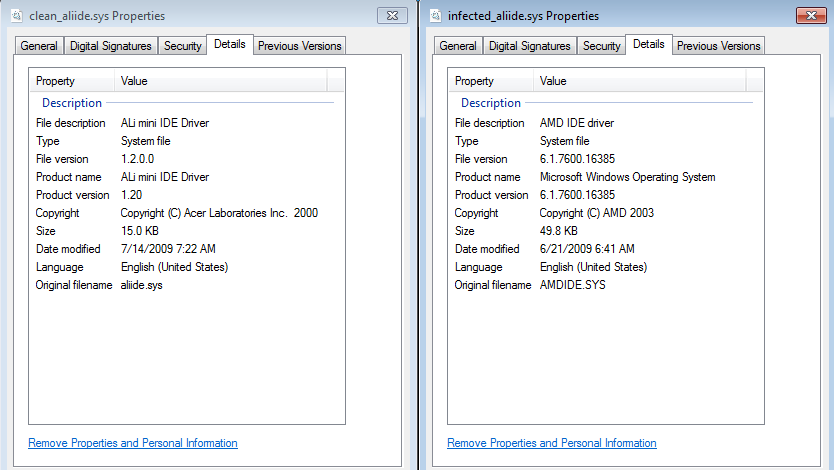Open Security tab in clean_aliide.sys window
This screenshot has width=834, height=470.
[182, 46]
